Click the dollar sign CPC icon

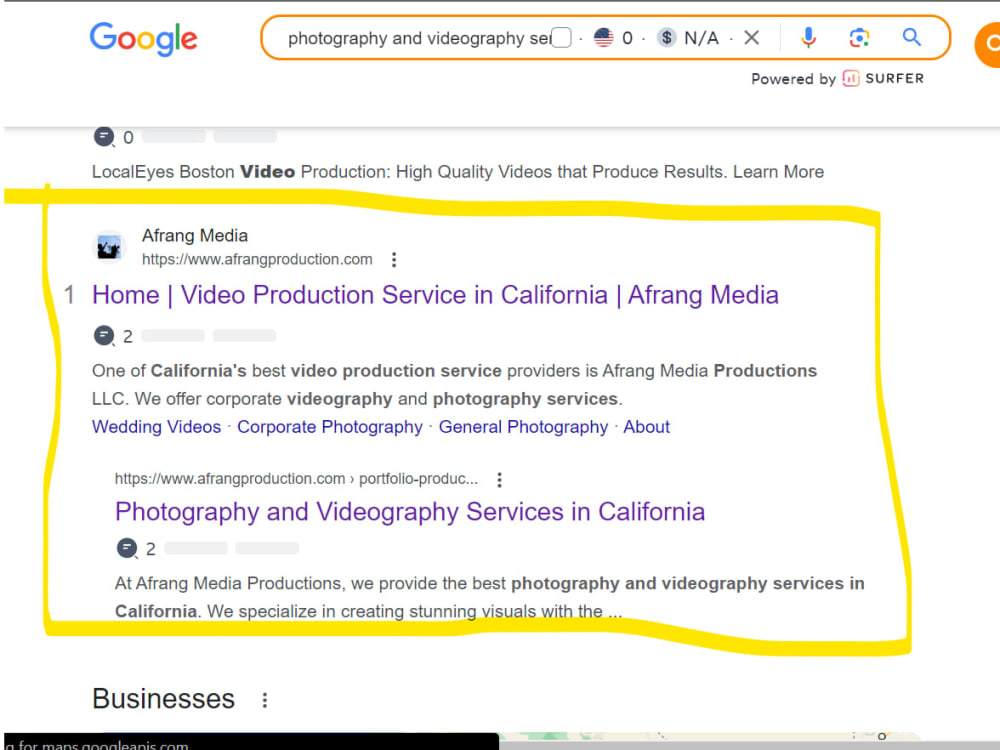666,38
